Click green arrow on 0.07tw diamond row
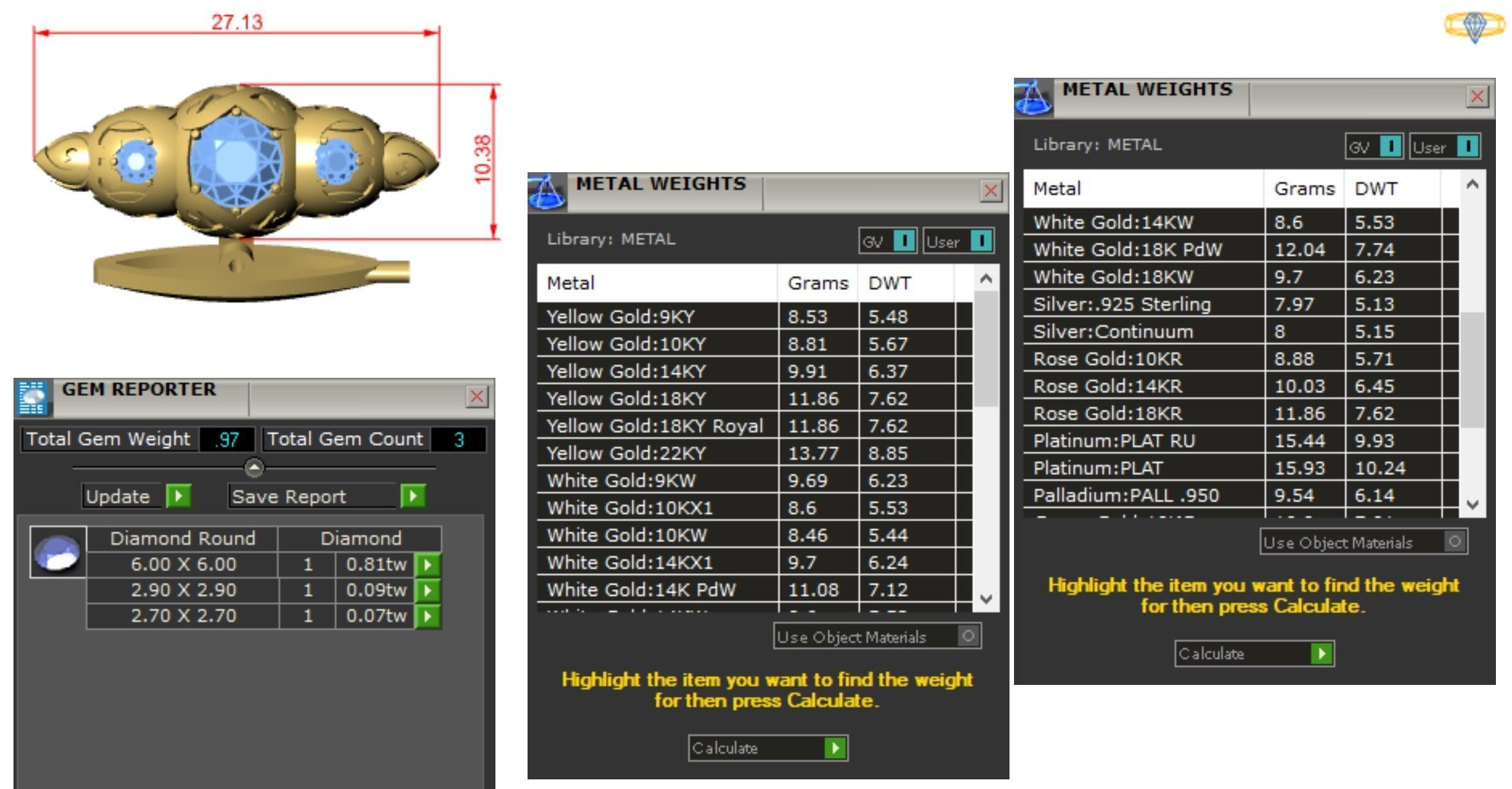The image size is (1512, 789). pyautogui.click(x=427, y=616)
